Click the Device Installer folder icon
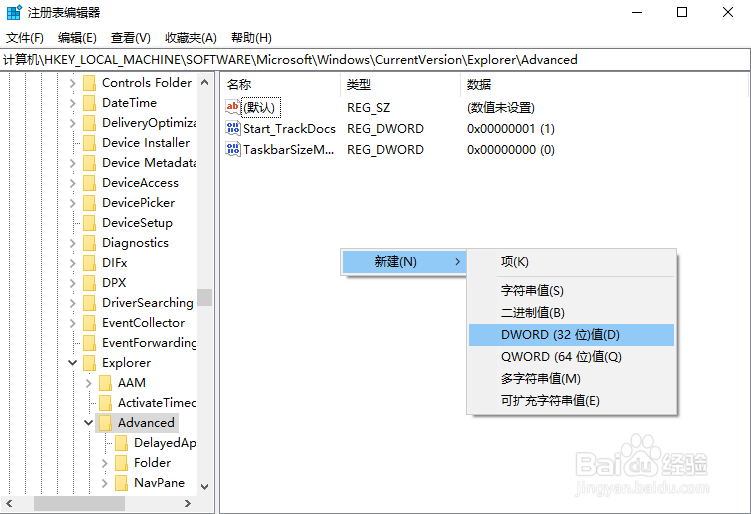 pyautogui.click(x=90, y=143)
